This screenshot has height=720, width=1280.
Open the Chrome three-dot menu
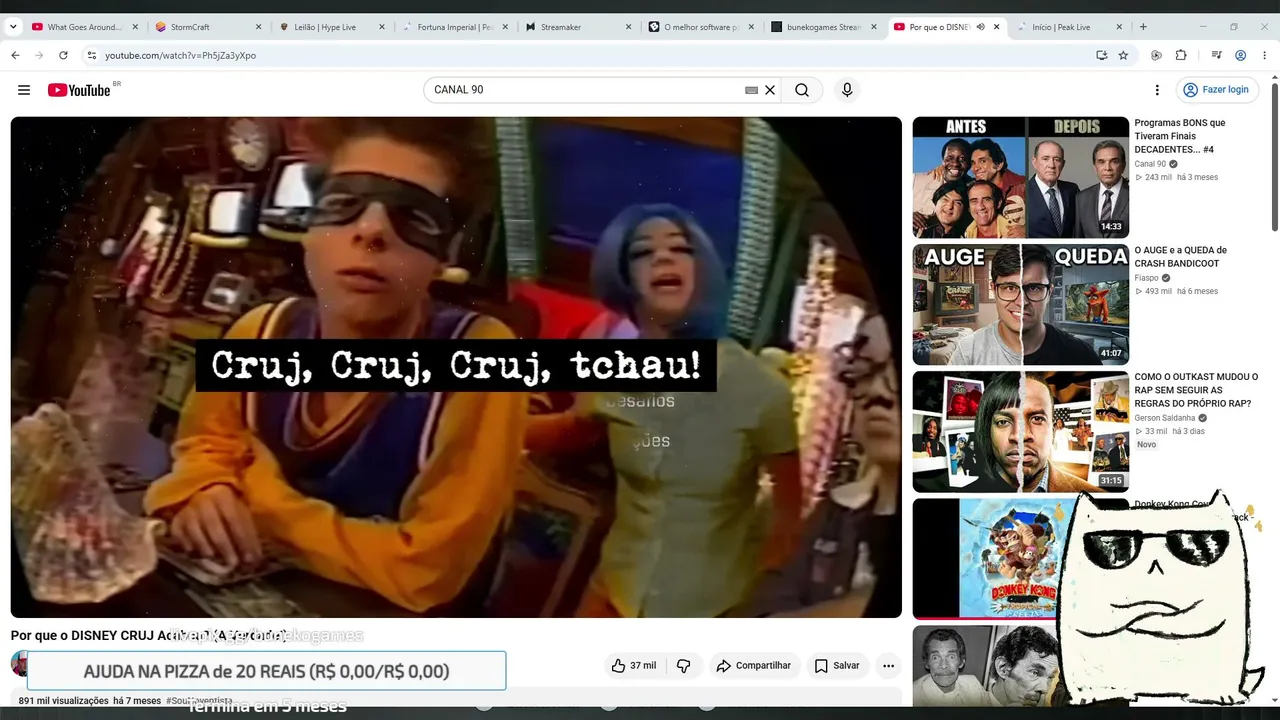click(1264, 55)
